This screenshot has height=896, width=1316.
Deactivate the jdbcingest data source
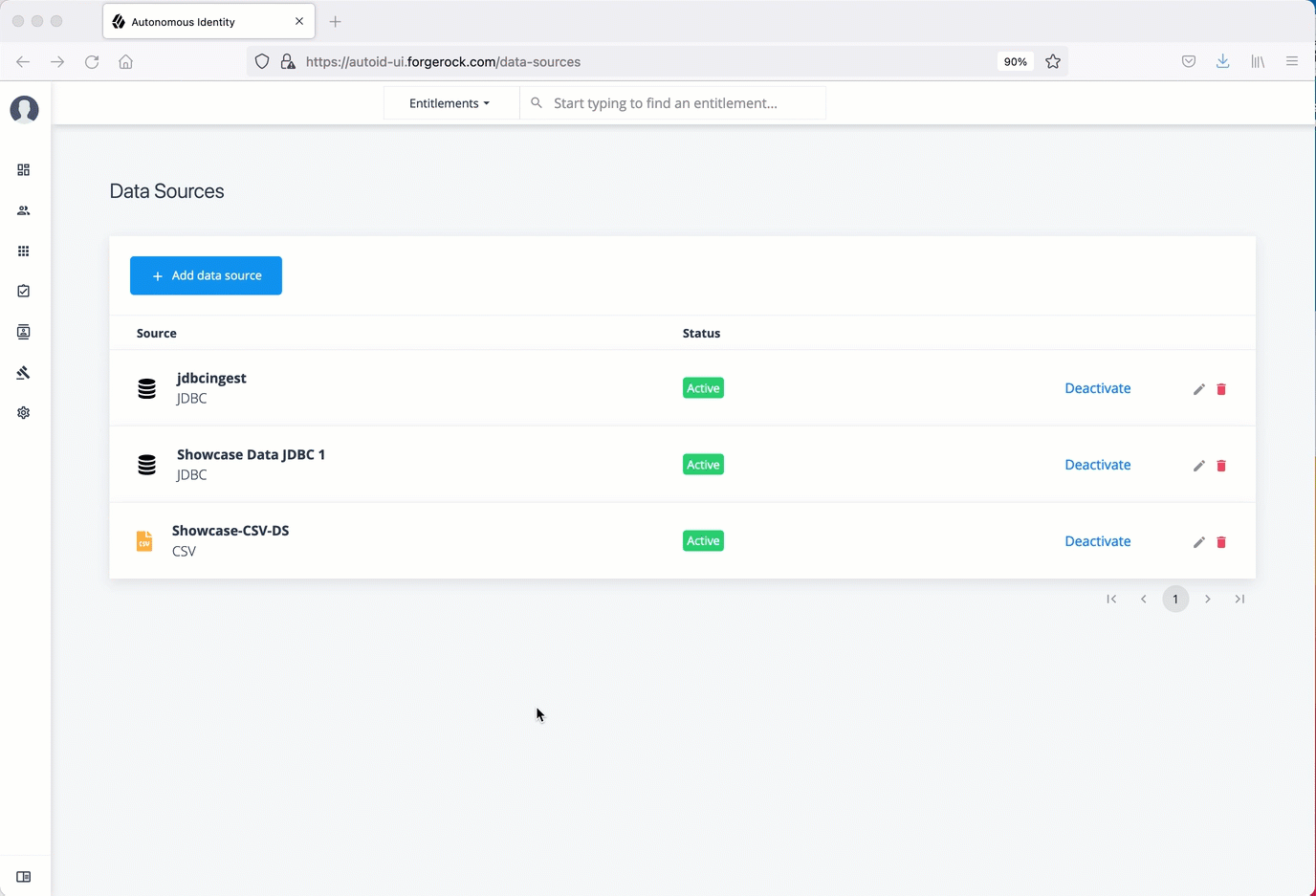tap(1097, 388)
